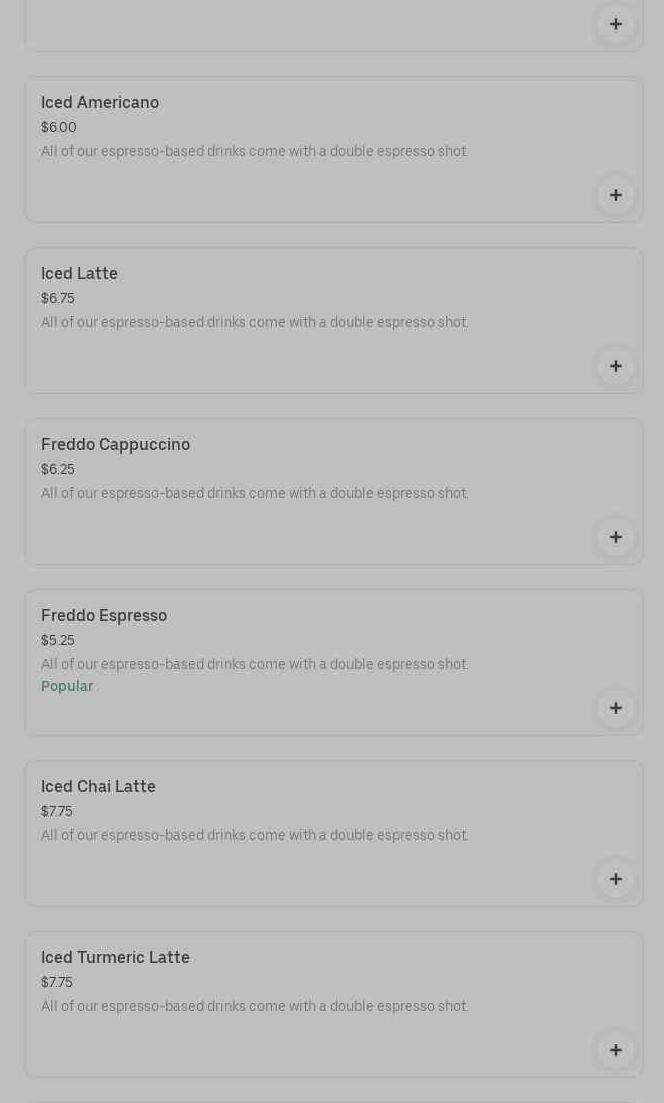
Task: Add Iced Americano to the order
Action: 616,195
